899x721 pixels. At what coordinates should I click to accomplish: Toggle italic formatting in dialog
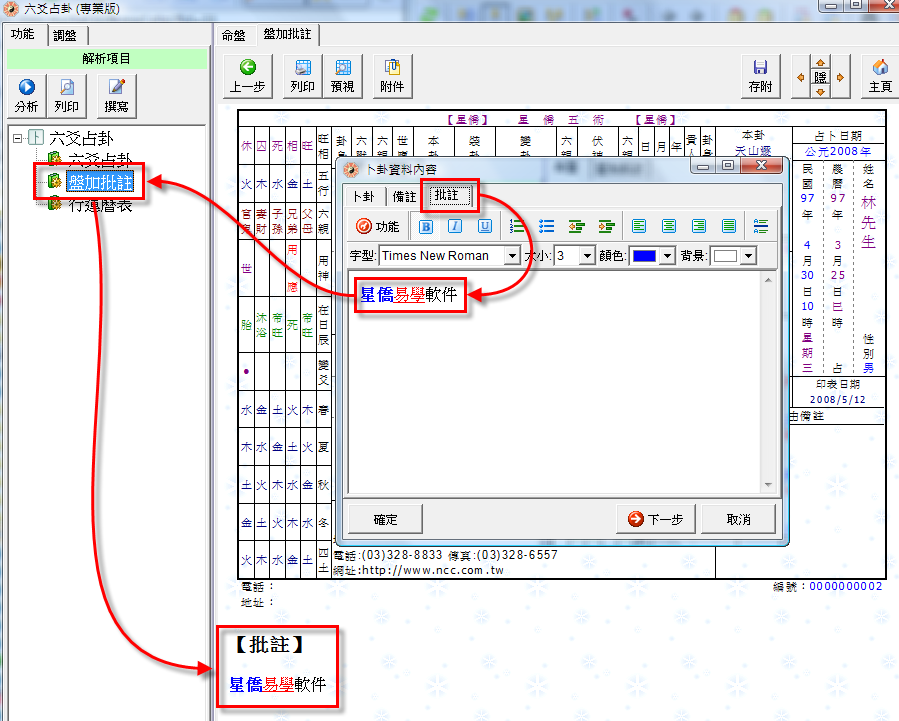455,226
